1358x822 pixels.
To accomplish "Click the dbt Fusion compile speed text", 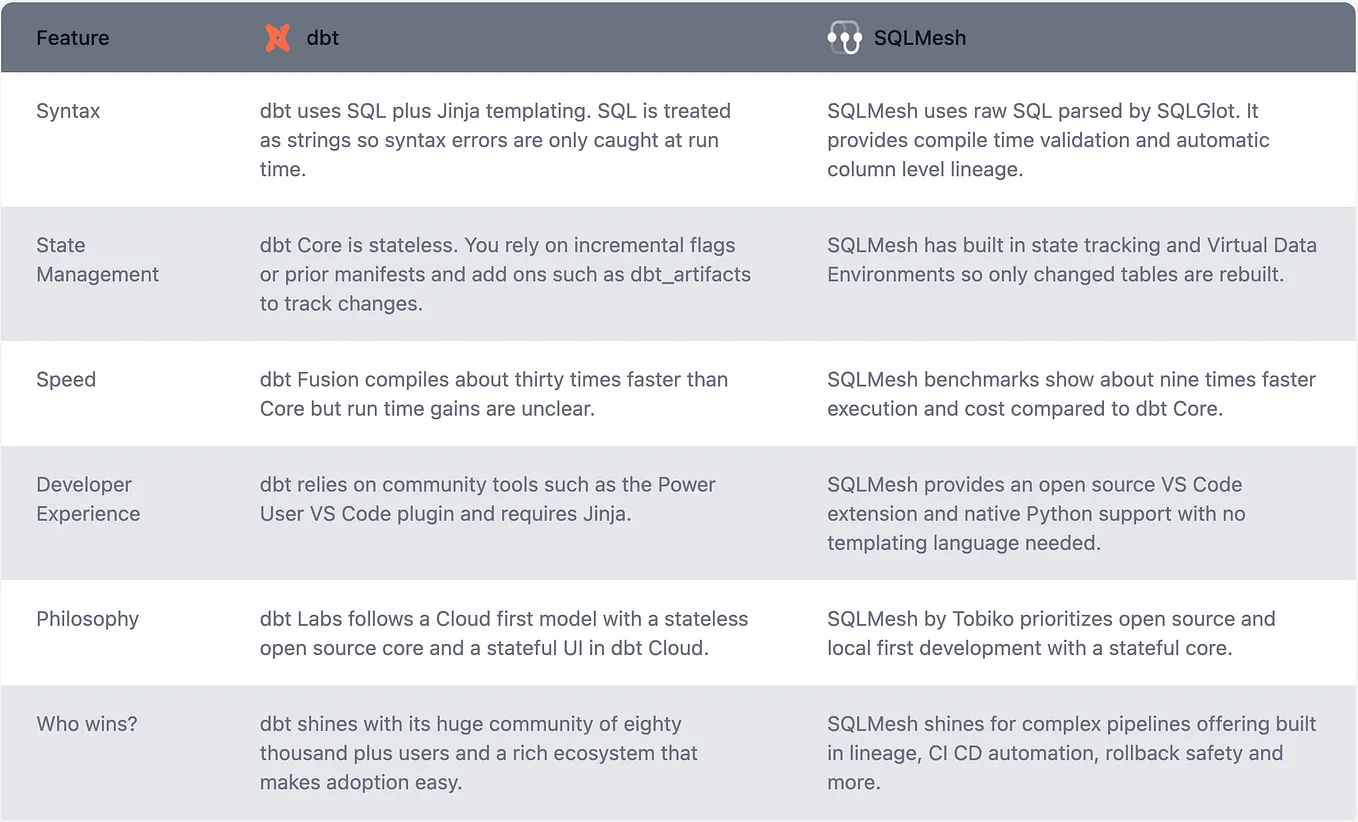I will [493, 394].
